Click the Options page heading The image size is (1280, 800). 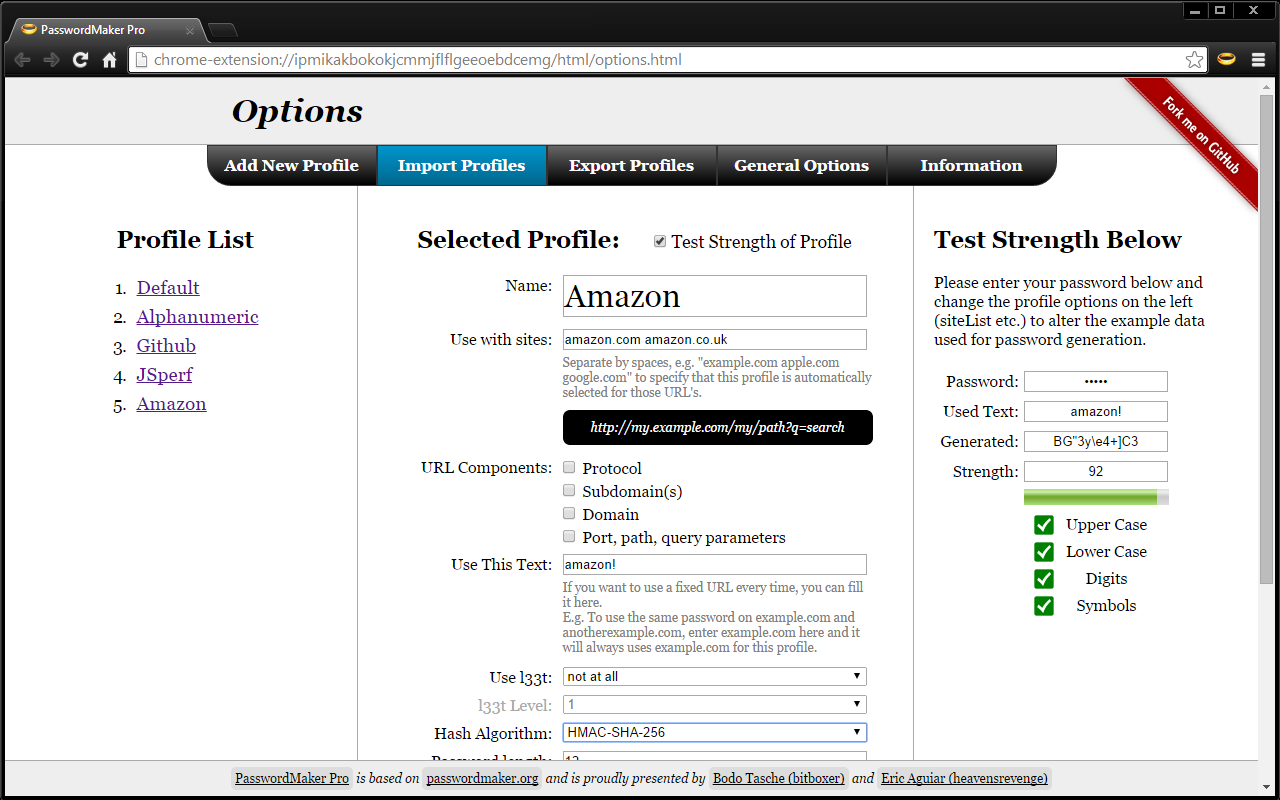tap(297, 111)
